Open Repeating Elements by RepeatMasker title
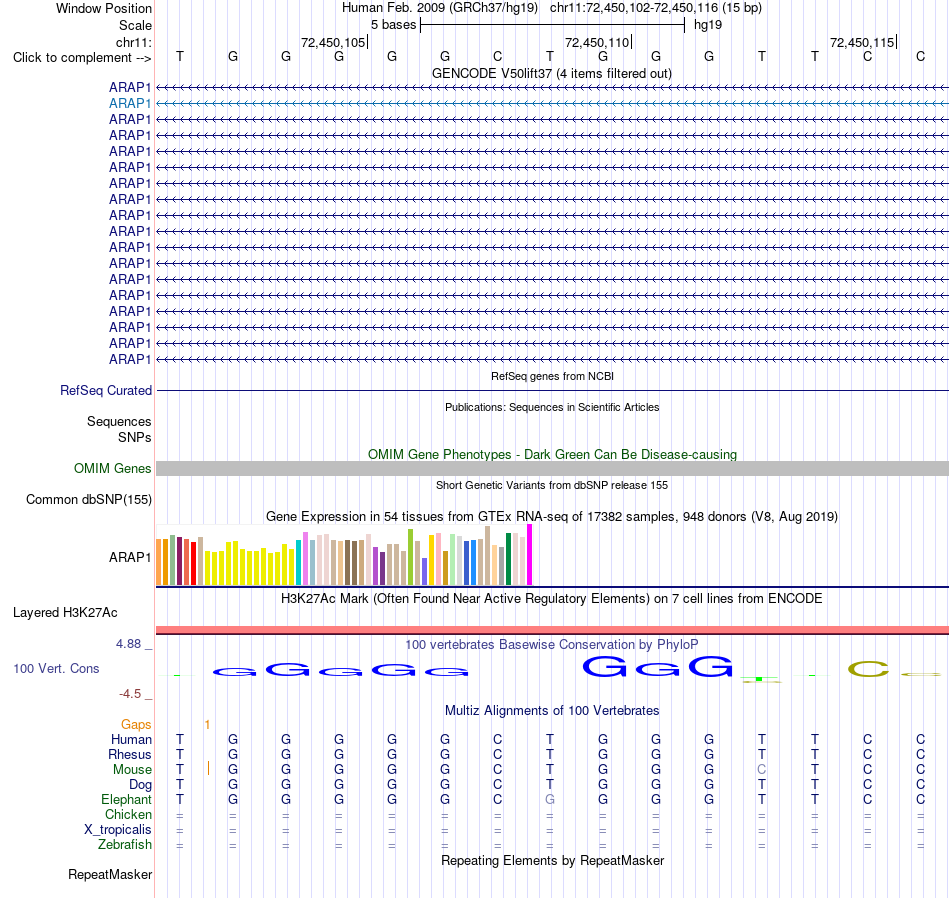950x898 pixels. [552, 860]
